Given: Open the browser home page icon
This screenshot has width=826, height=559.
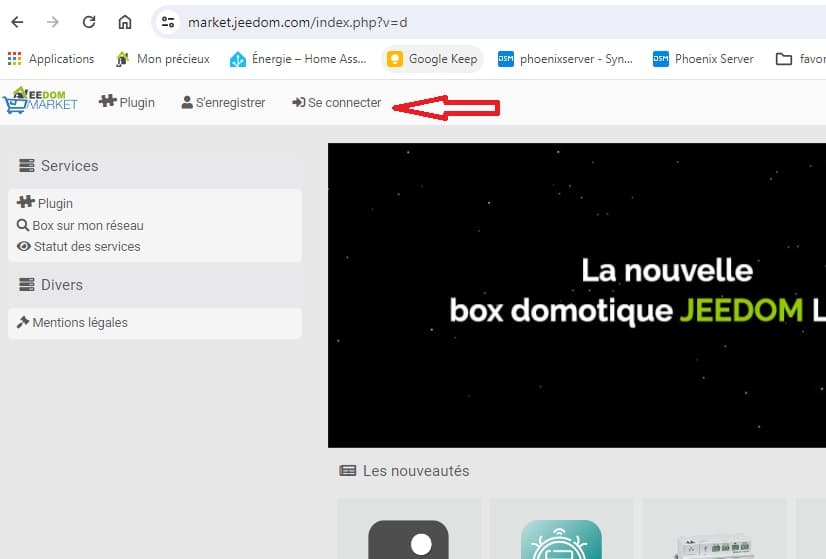Looking at the screenshot, I should (x=125, y=22).
